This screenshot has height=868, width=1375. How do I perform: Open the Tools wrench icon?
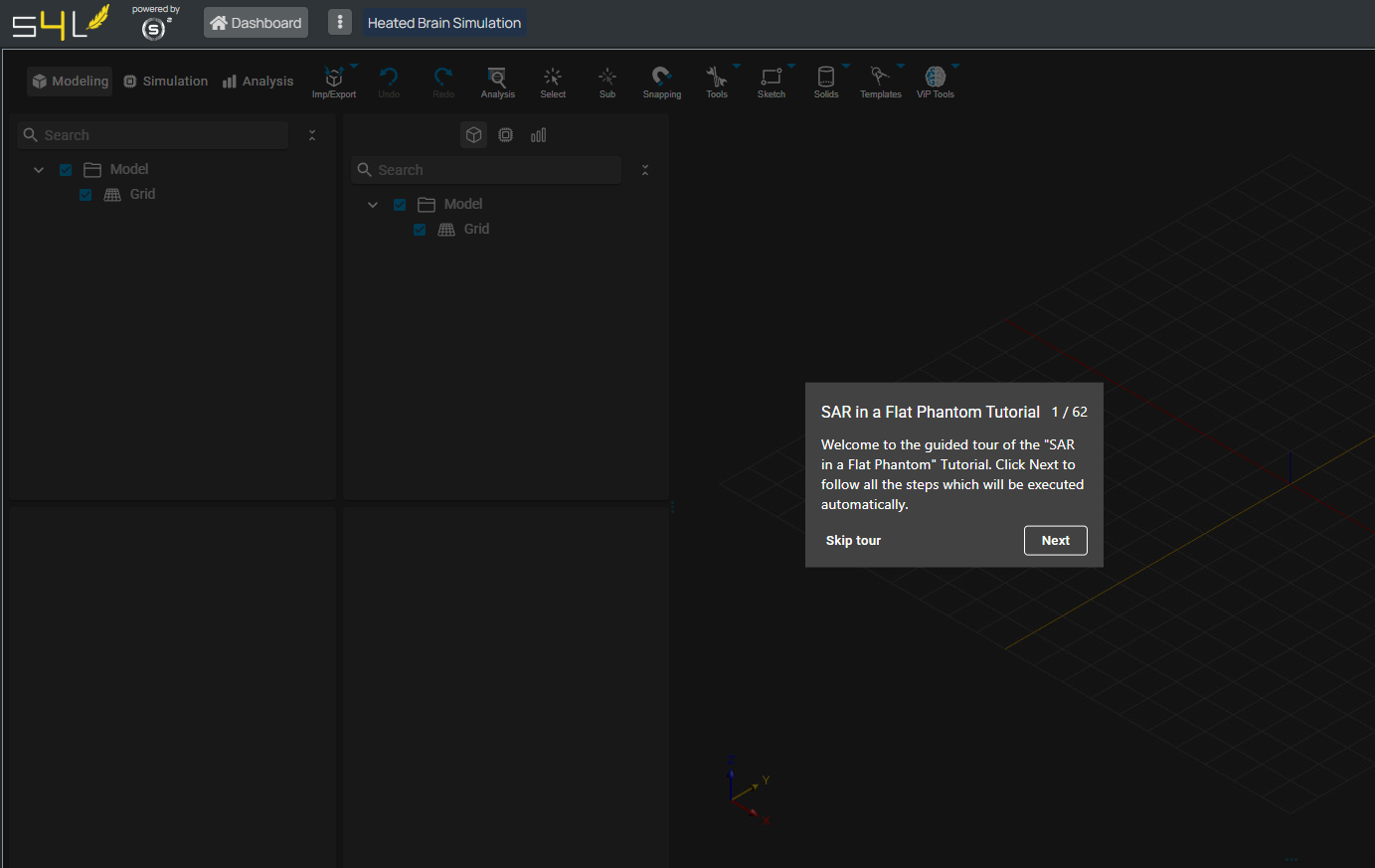[x=717, y=82]
